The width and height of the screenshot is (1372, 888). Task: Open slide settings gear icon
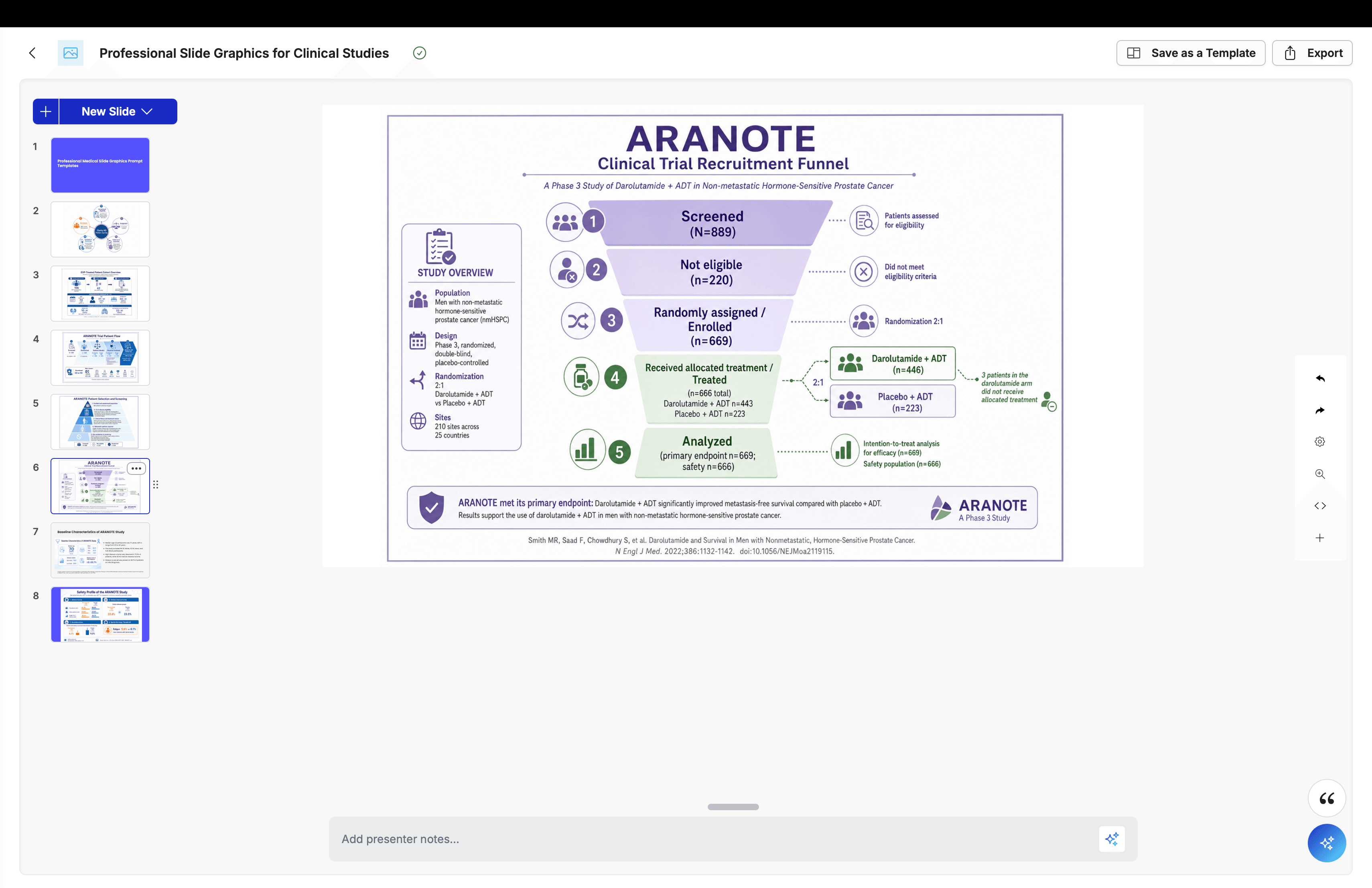(1320, 442)
